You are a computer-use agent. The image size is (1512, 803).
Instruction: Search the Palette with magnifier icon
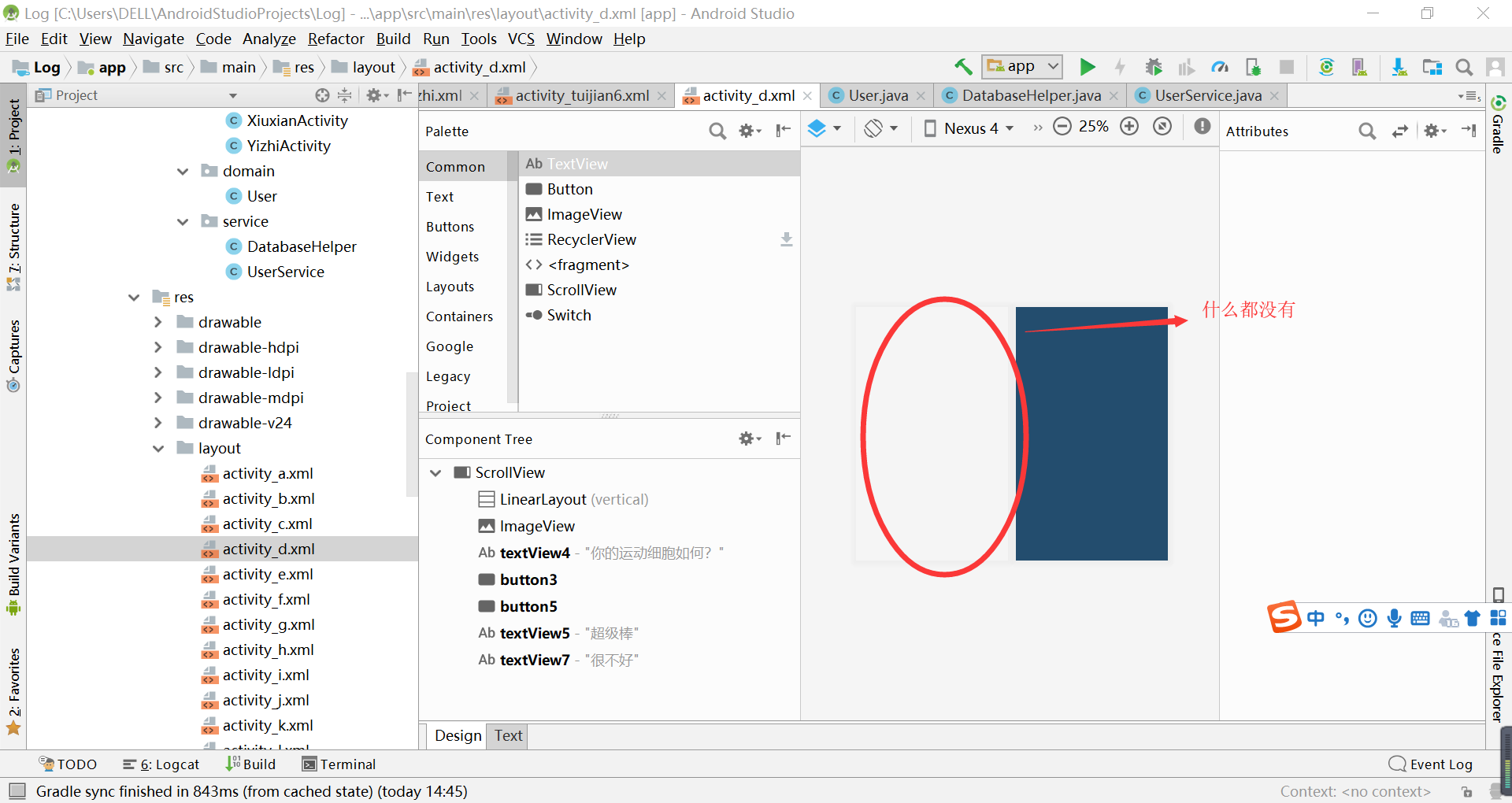coord(717,131)
